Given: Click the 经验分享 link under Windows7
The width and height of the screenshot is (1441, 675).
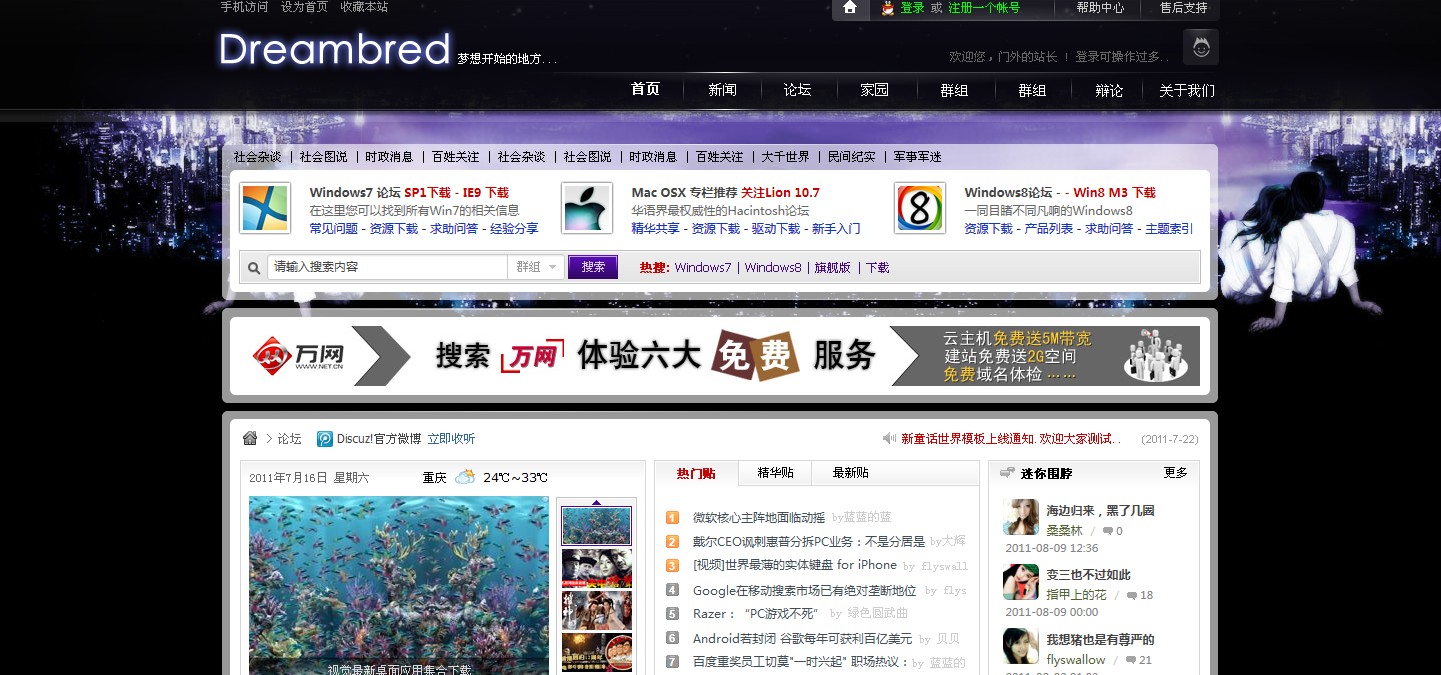Looking at the screenshot, I should click(x=514, y=229).
